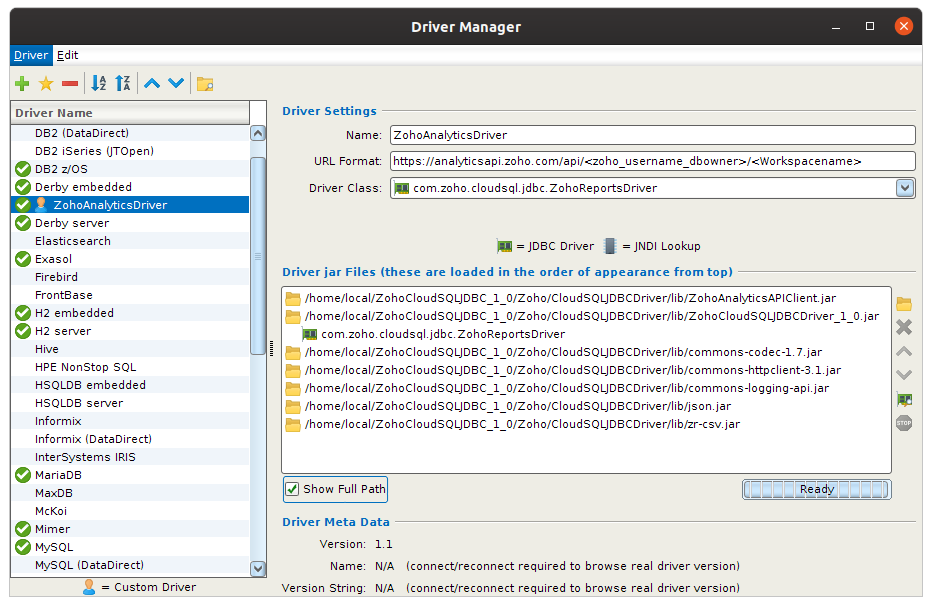Click the URL Format text field
The width and height of the screenshot is (932, 606).
652,161
